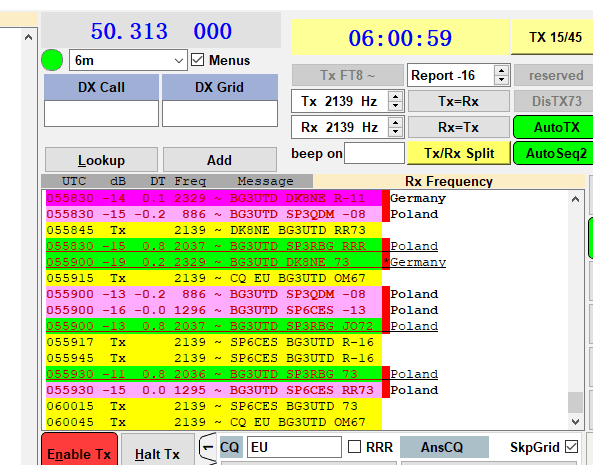The height and width of the screenshot is (465, 593).
Task: Increase the Rx frequency using up arrow
Action: pyautogui.click(x=395, y=122)
